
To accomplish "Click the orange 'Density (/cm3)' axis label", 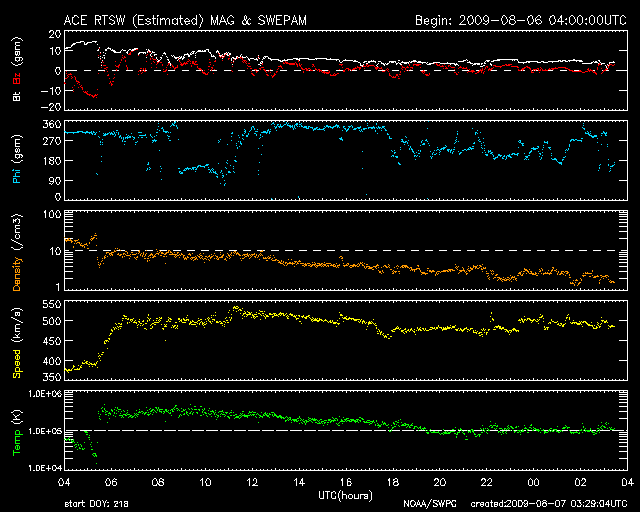I will tap(16, 252).
